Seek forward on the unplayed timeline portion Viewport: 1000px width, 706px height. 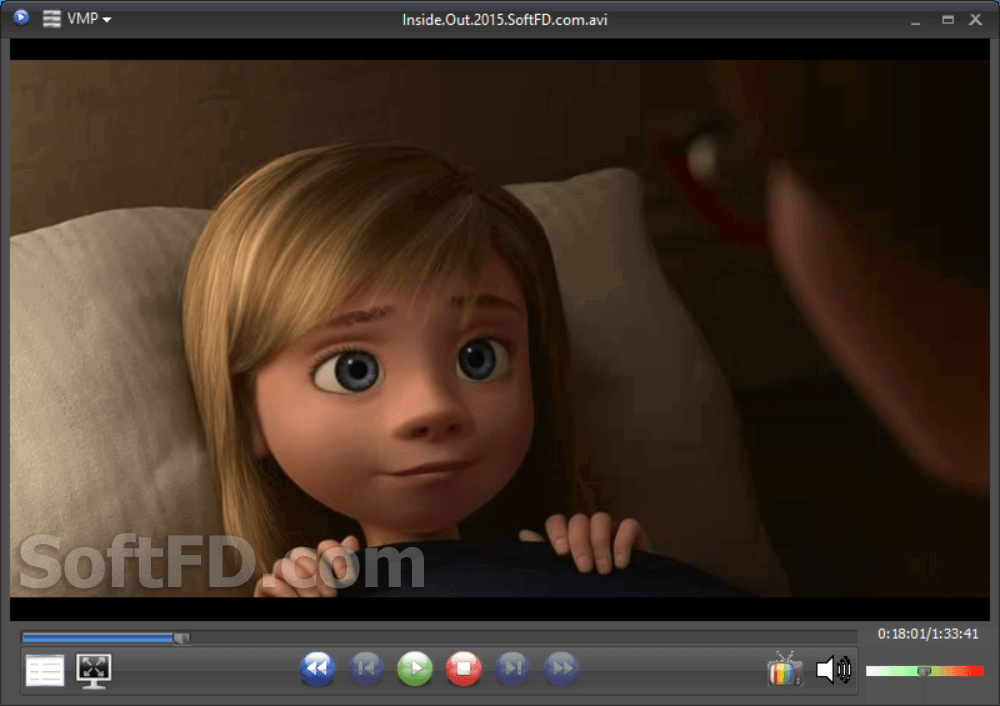click(523, 637)
